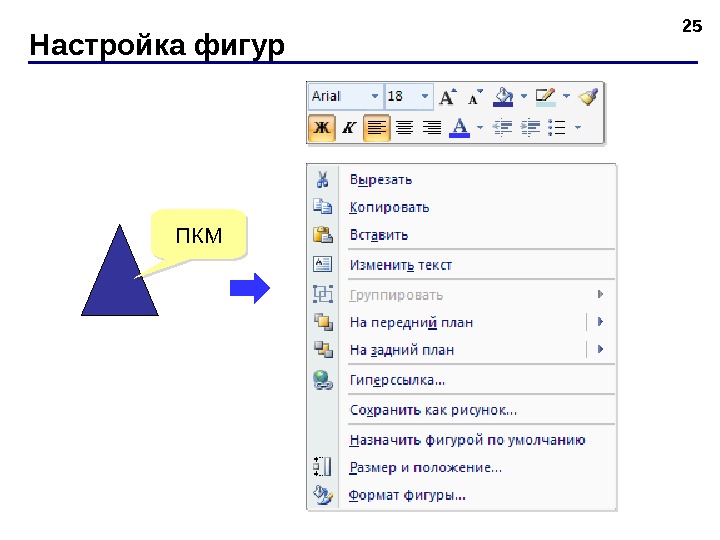
Task: Apply bullets with the list icon
Action: (x=557, y=127)
